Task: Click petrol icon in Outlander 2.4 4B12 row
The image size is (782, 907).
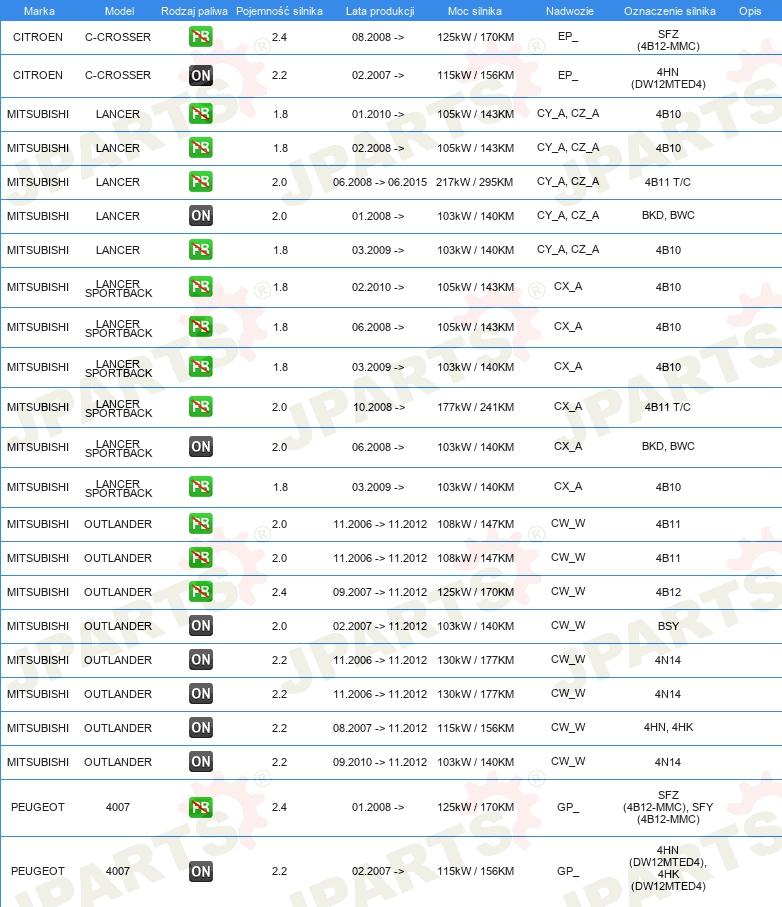Action: (201, 591)
